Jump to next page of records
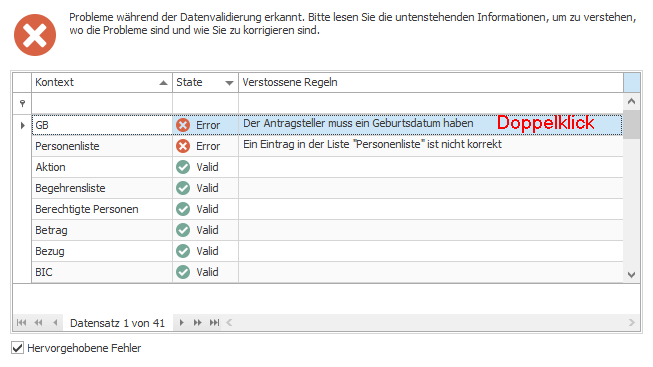653x367 pixels. [197, 322]
